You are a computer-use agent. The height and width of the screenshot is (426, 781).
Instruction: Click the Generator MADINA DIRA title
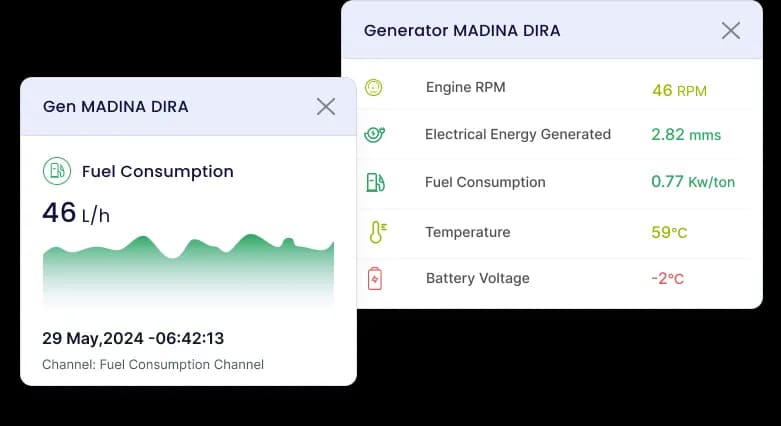[462, 31]
